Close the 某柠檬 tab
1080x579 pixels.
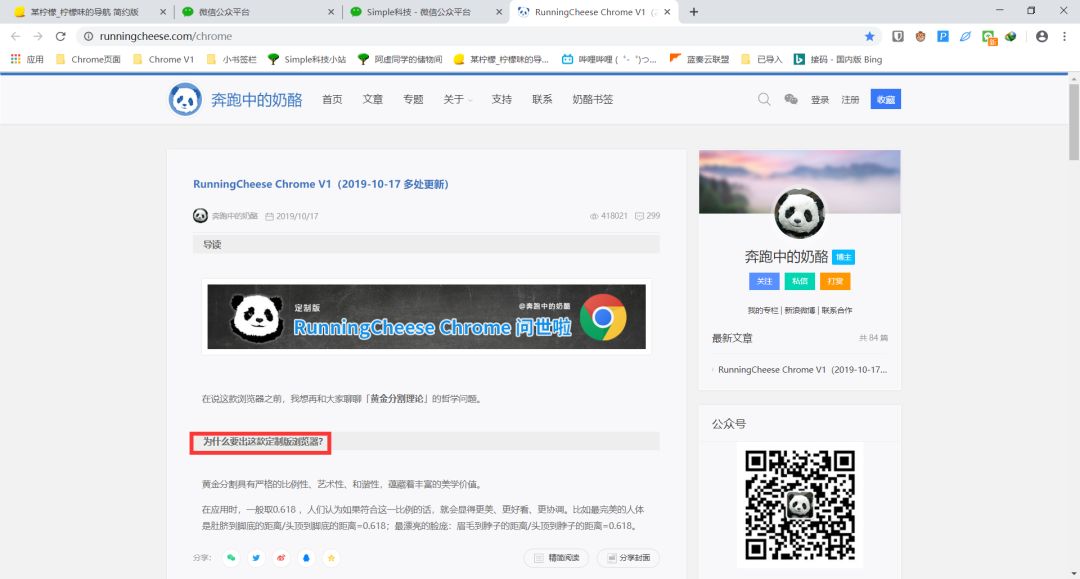click(163, 12)
